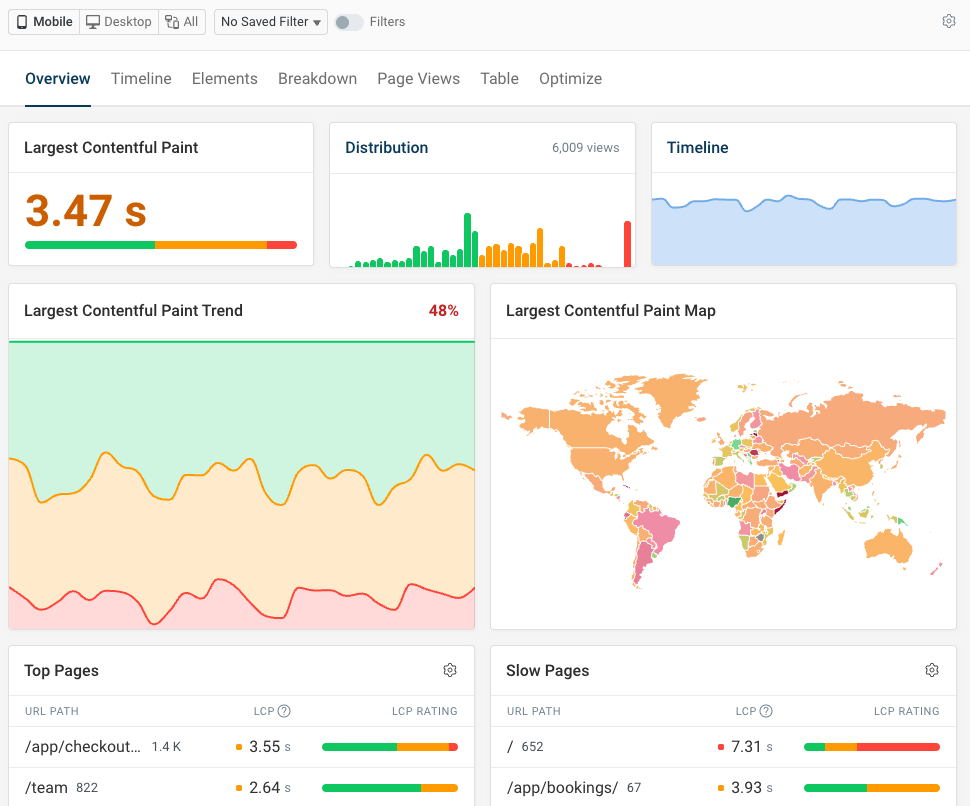This screenshot has width=970, height=806.
Task: Open Top Pages settings gear
Action: [449, 670]
